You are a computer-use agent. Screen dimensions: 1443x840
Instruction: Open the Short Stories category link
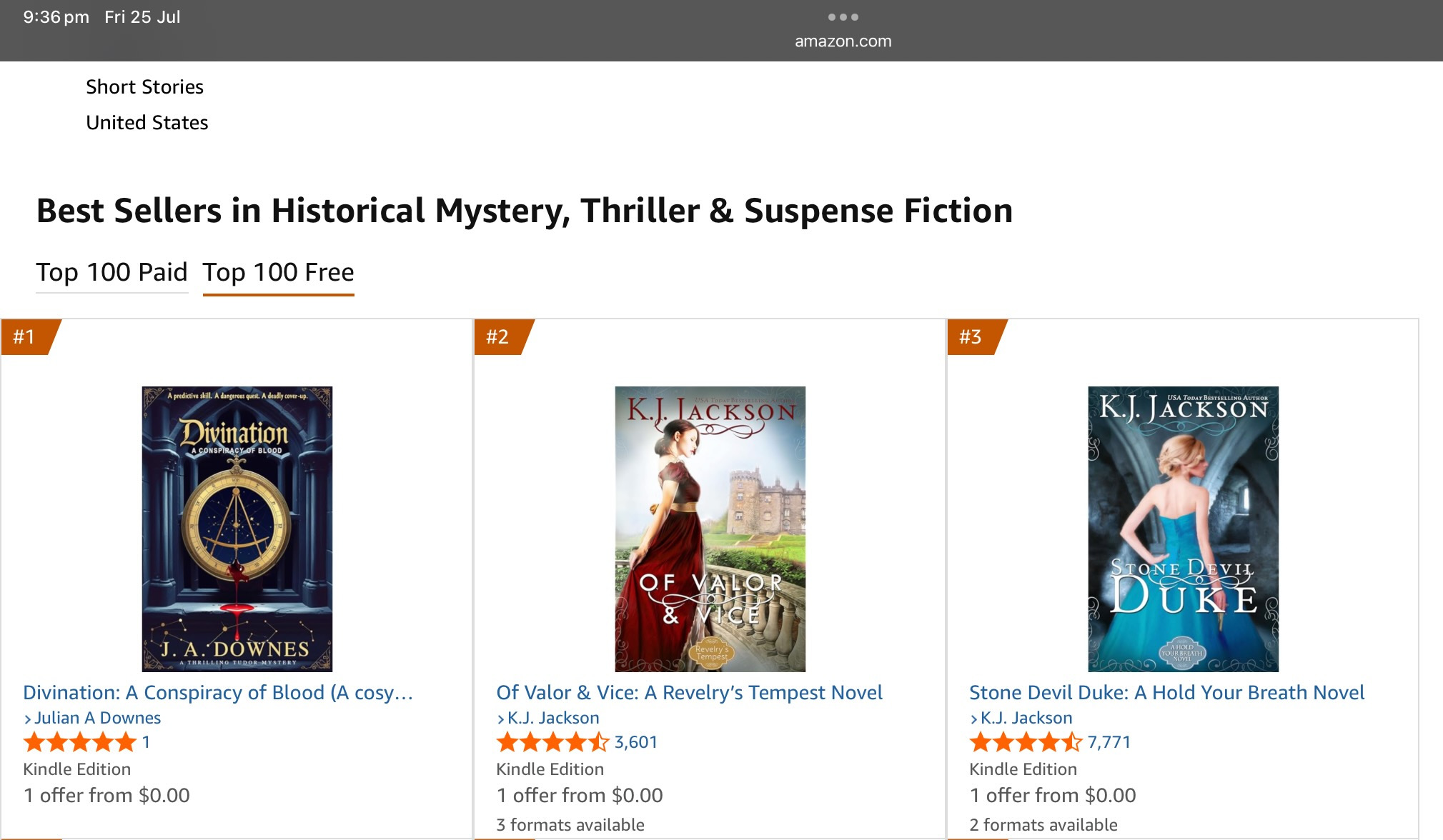tap(144, 87)
